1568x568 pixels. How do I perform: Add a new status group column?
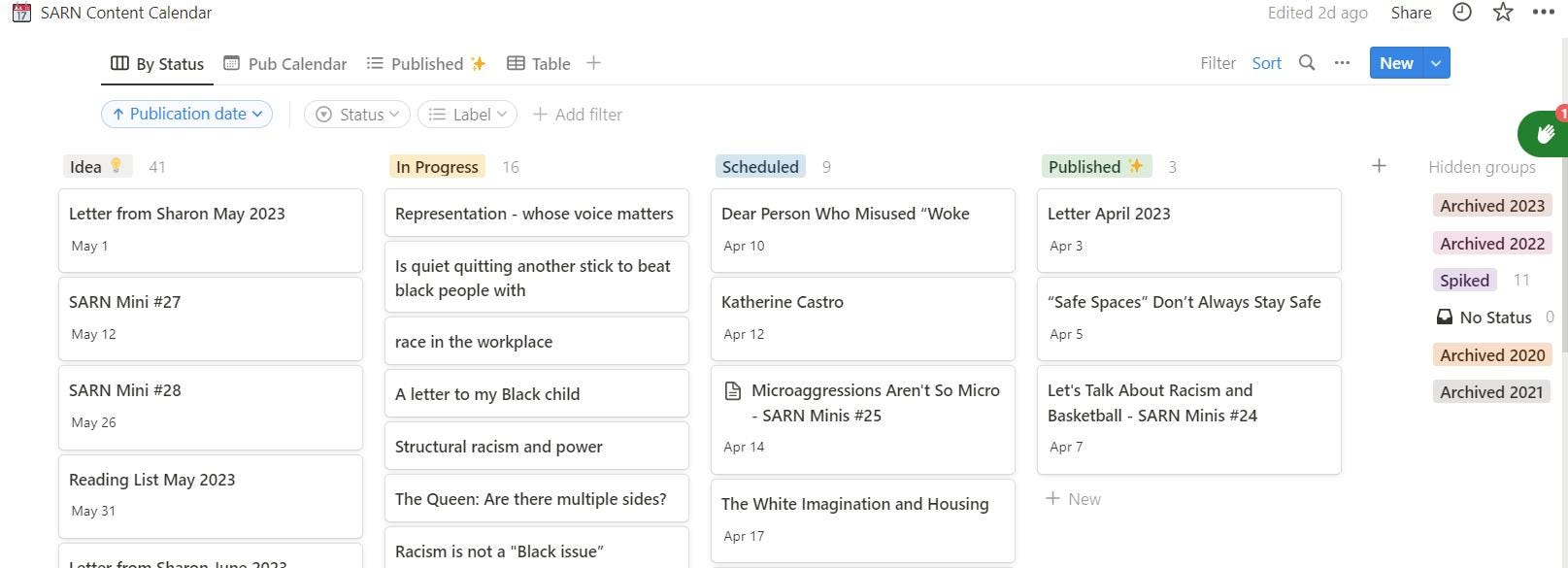(x=1379, y=166)
